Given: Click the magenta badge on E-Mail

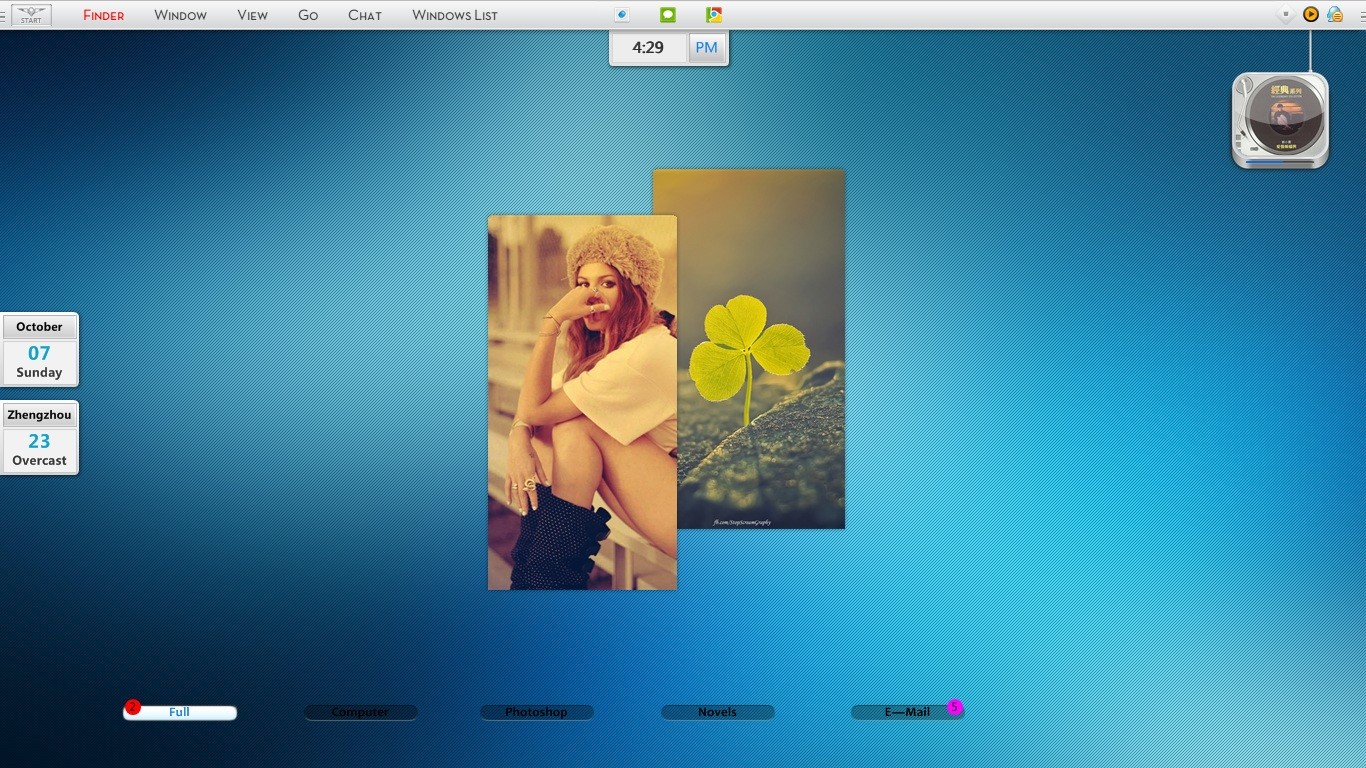Looking at the screenshot, I should click(954, 707).
